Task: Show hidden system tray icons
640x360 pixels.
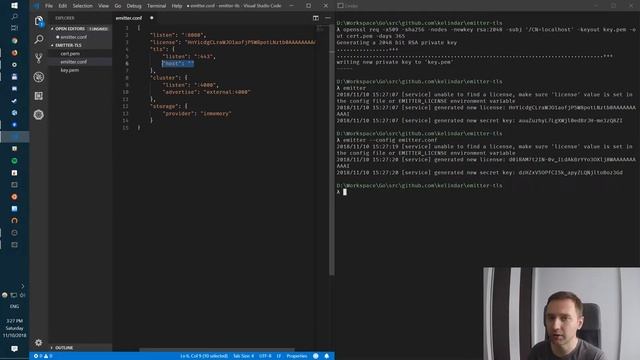Action: (x=23, y=286)
